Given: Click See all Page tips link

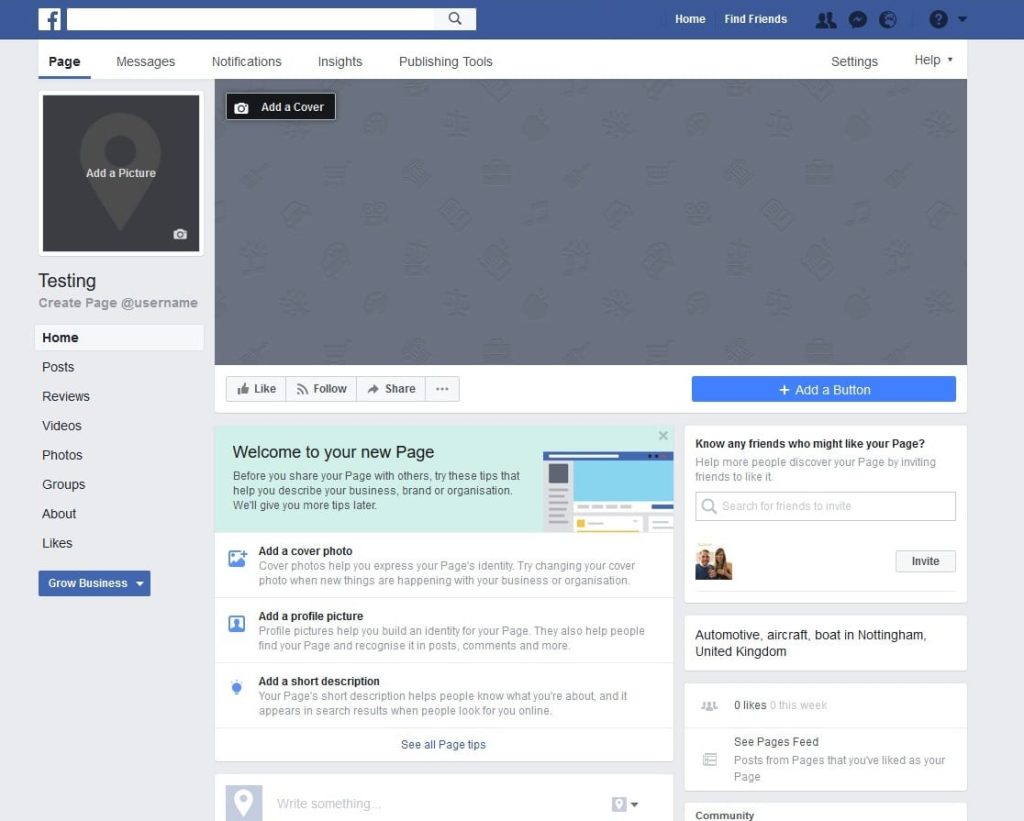Looking at the screenshot, I should point(443,745).
